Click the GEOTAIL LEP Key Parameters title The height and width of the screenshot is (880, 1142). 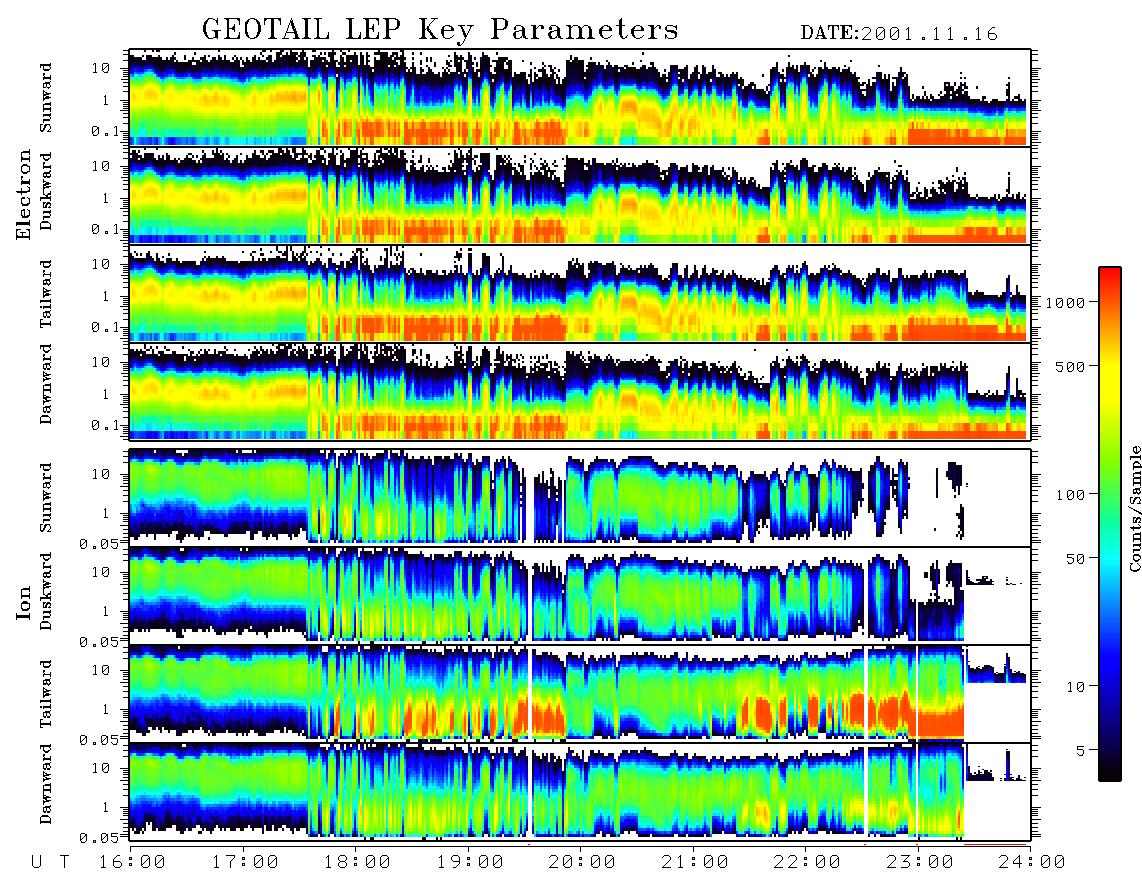coord(440,30)
